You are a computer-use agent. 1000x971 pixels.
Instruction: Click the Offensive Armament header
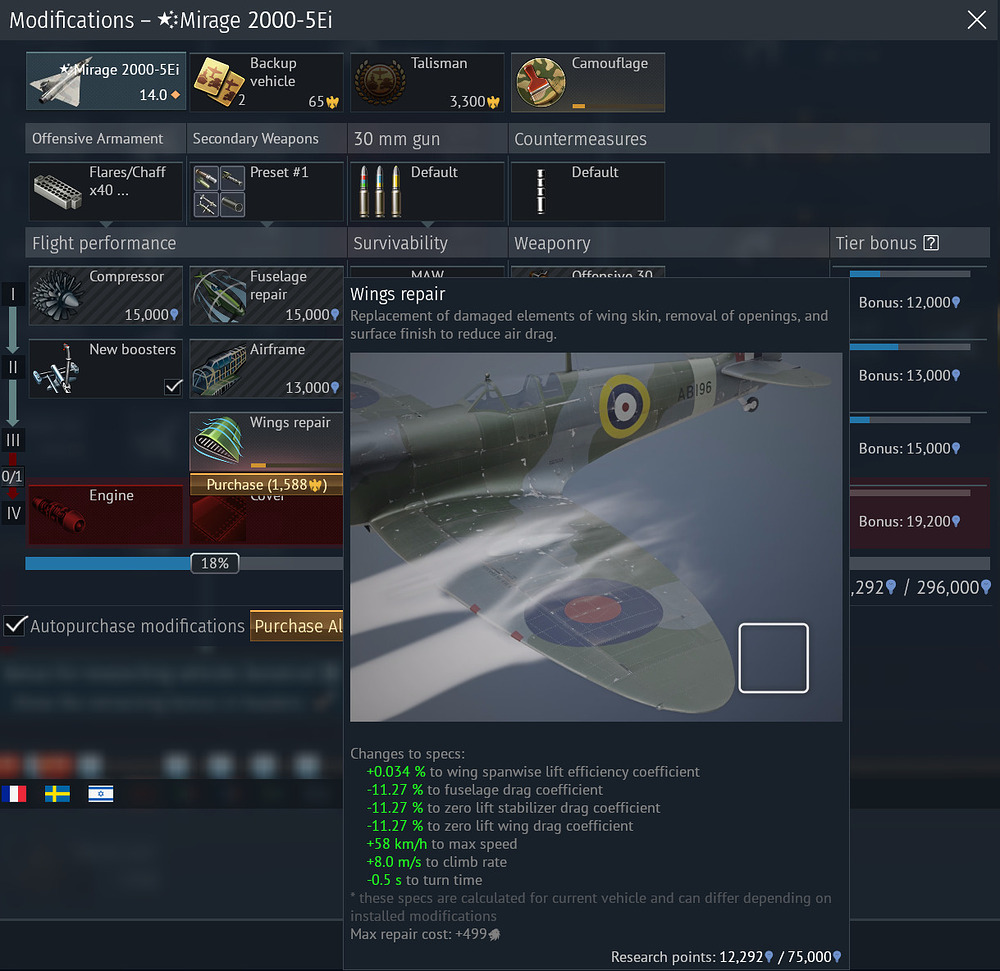click(106, 138)
